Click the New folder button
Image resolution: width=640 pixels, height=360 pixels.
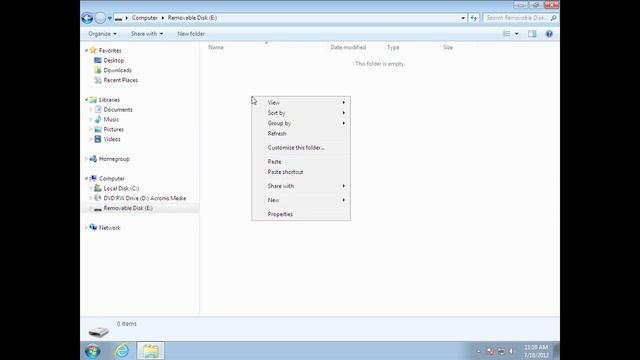[191, 34]
